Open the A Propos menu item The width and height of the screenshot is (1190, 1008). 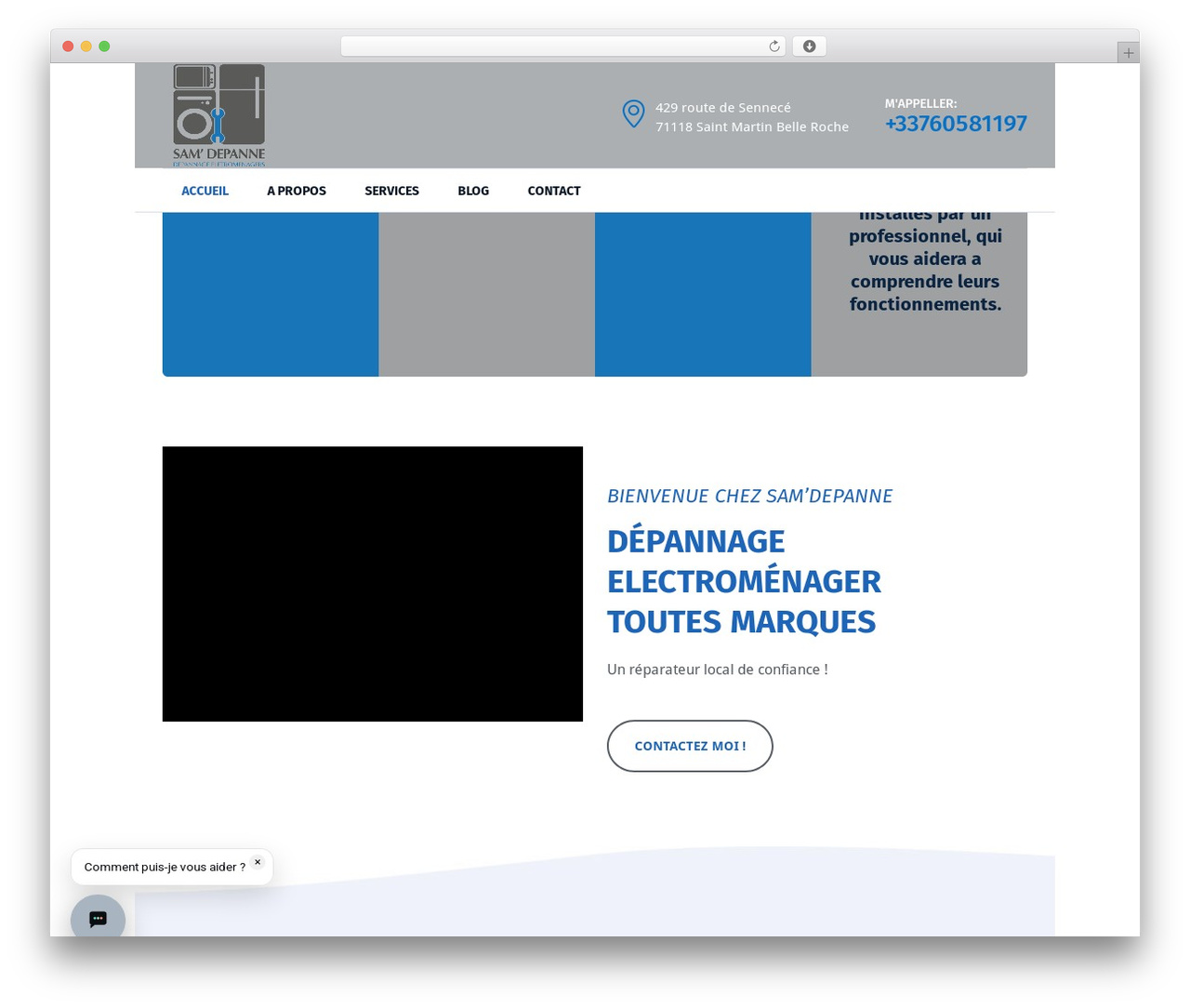click(x=297, y=191)
